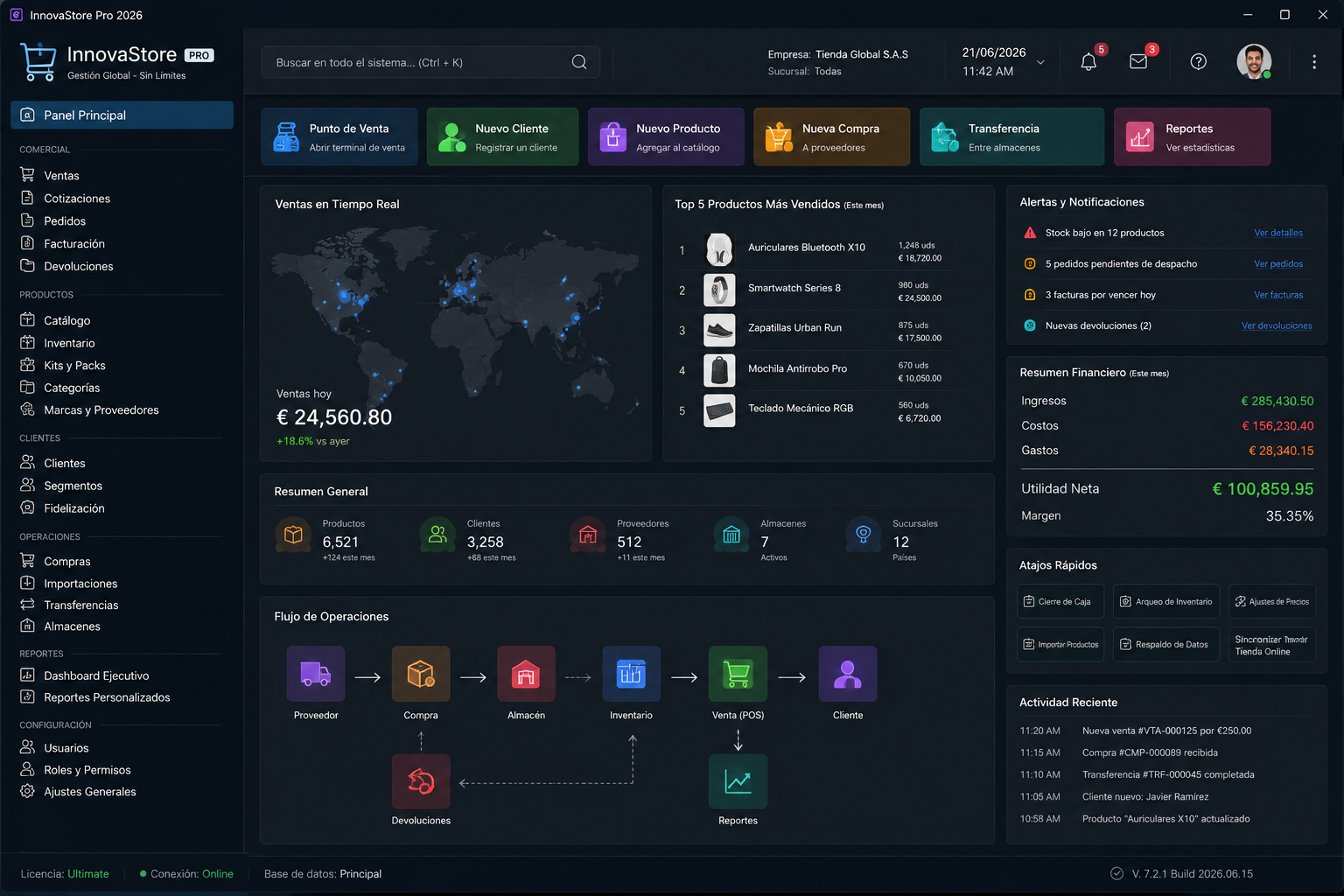
Task: Select the Smartwatch Series 8 product thumbnail
Action: (719, 290)
